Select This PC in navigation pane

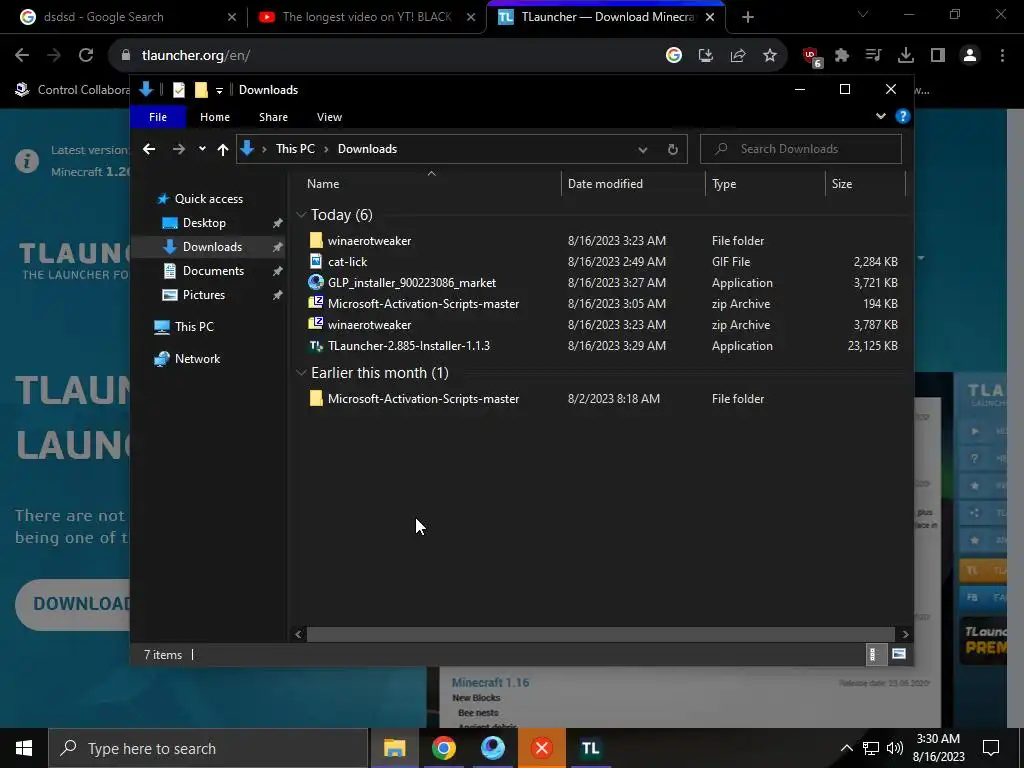coord(194,327)
